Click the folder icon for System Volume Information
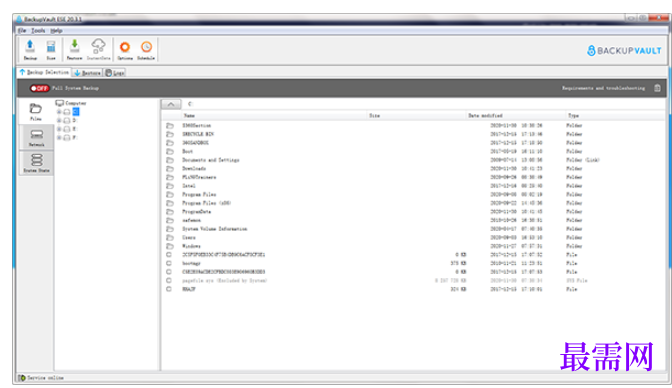The width and height of the screenshot is (672, 388). 170,229
